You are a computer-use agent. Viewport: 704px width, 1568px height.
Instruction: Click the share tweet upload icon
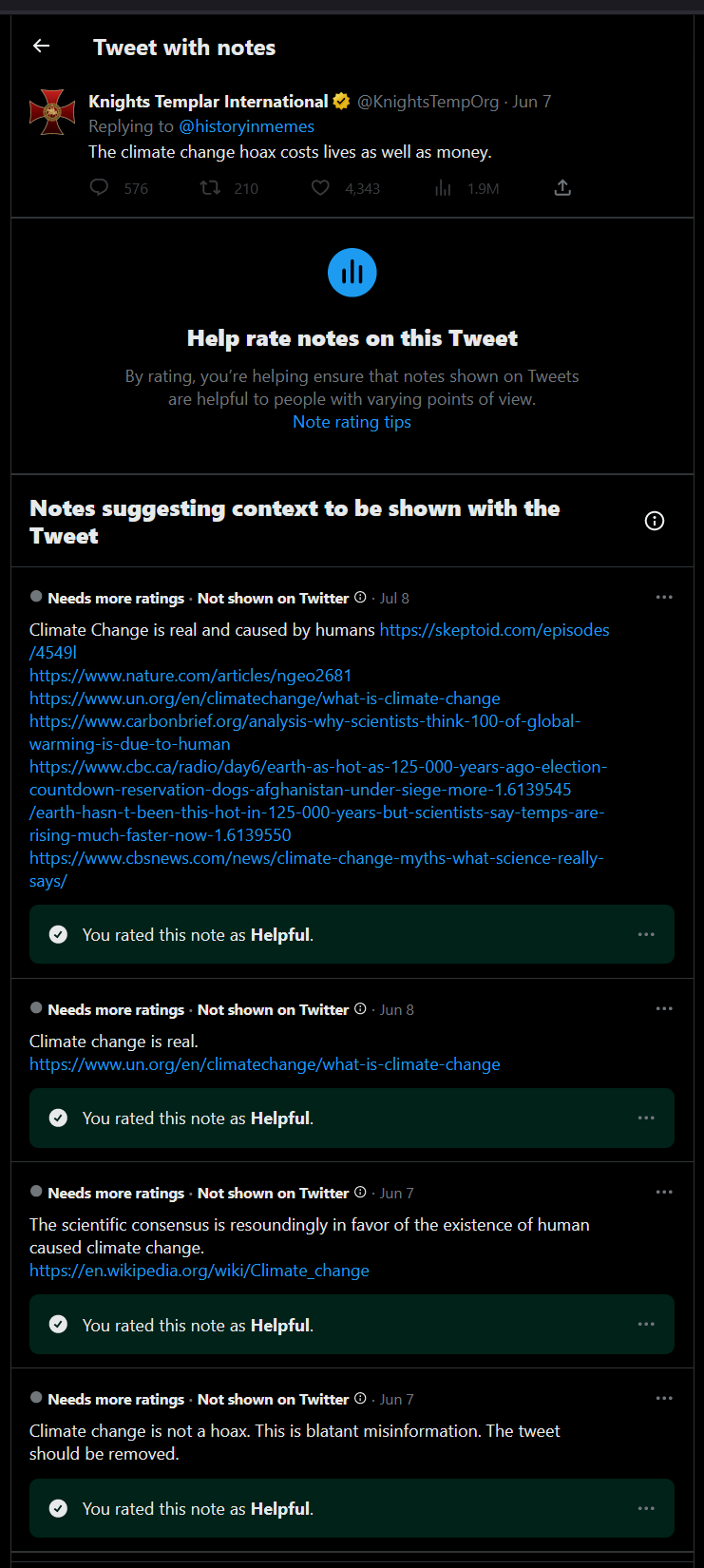pos(562,187)
